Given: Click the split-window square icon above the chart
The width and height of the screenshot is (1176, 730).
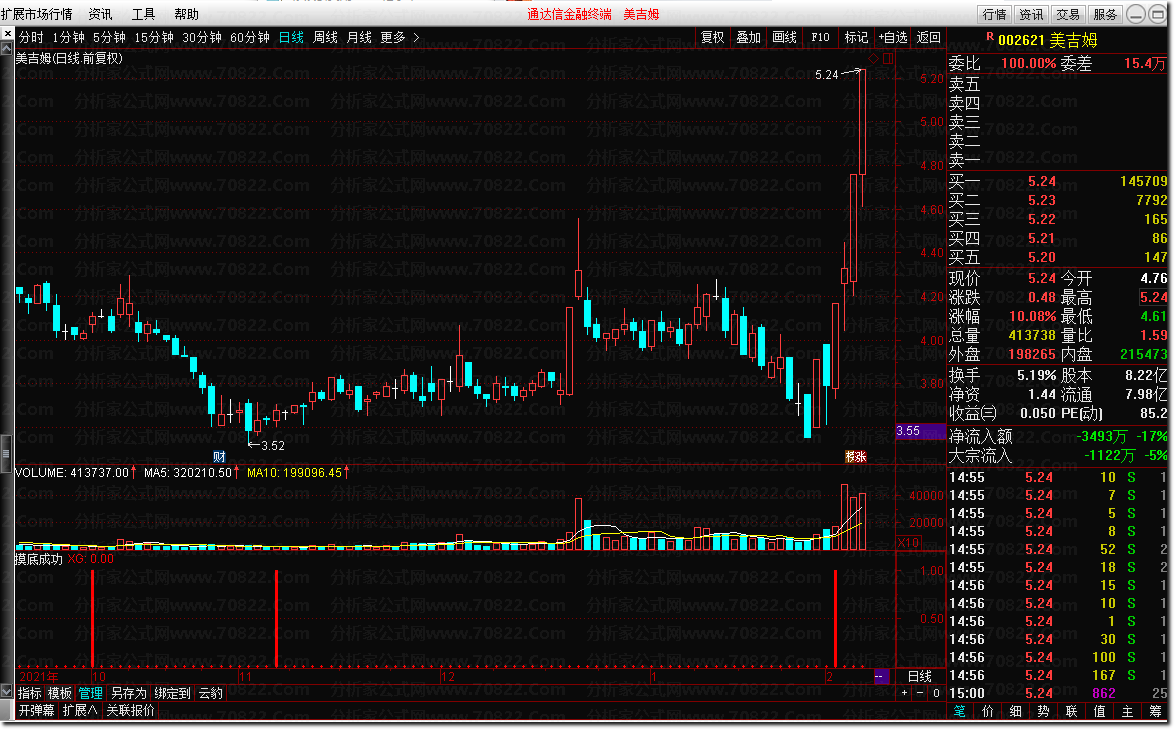Looking at the screenshot, I should 889,58.
